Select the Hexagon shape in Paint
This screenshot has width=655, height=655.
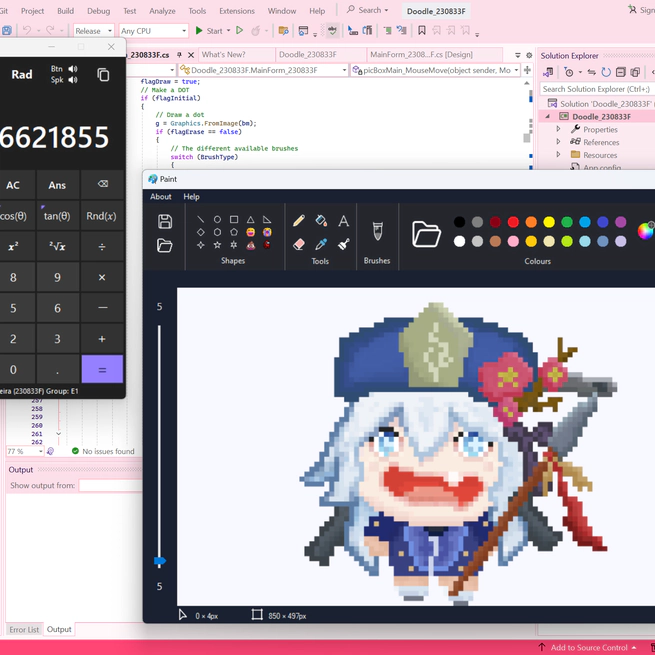point(217,232)
